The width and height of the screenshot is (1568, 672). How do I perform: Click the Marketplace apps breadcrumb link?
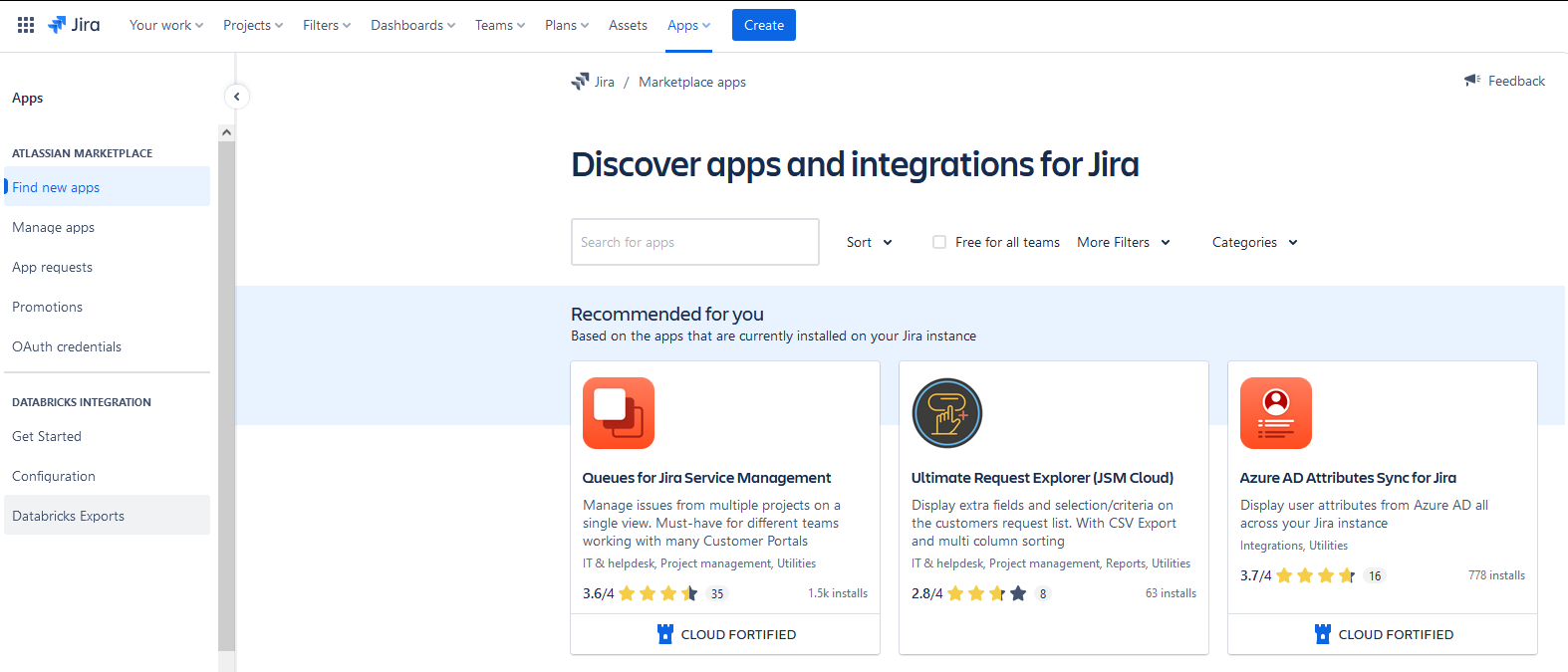692,82
